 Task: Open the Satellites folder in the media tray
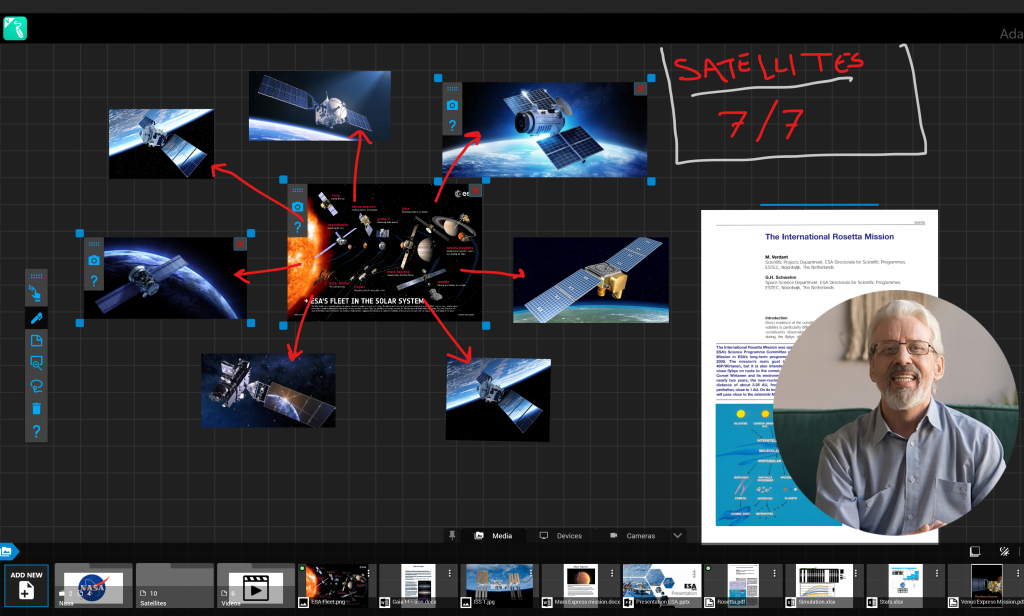[175, 587]
